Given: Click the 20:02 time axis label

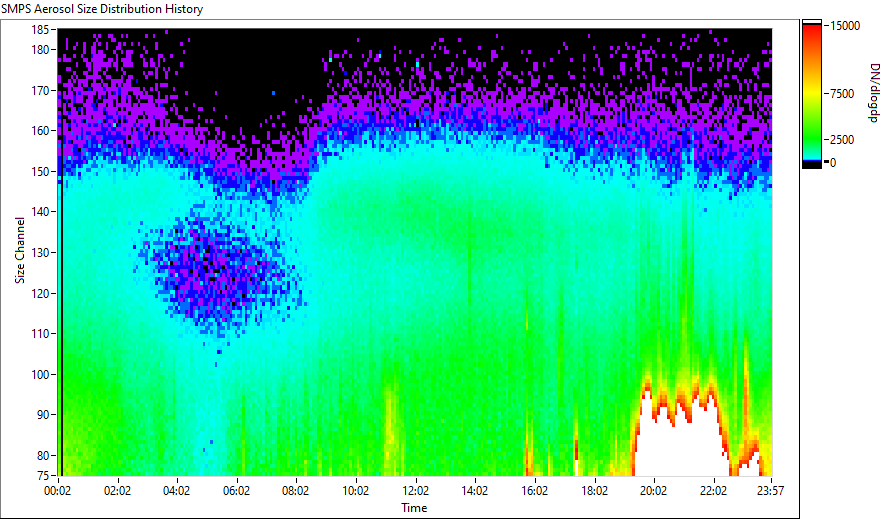Looking at the screenshot, I should click(x=653, y=491).
